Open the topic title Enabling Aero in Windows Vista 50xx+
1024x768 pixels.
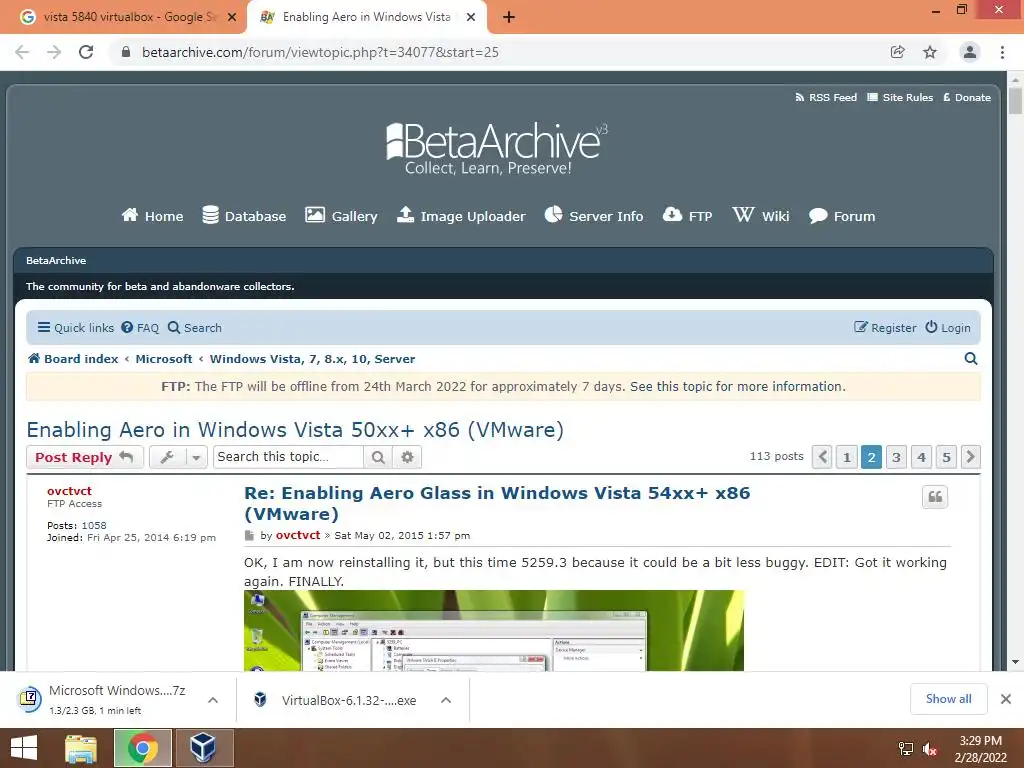point(295,430)
